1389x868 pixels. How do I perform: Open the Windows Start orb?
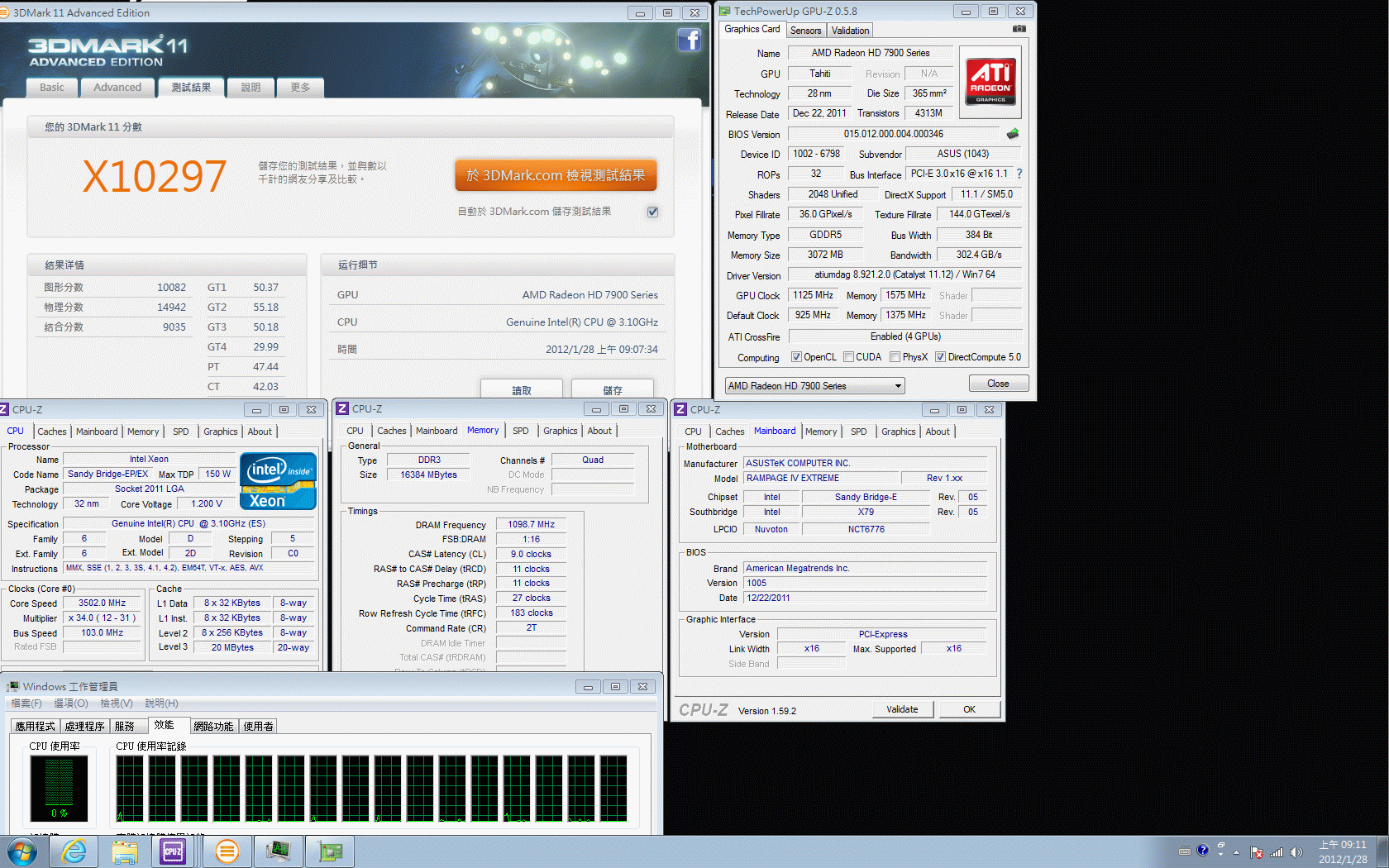22,851
